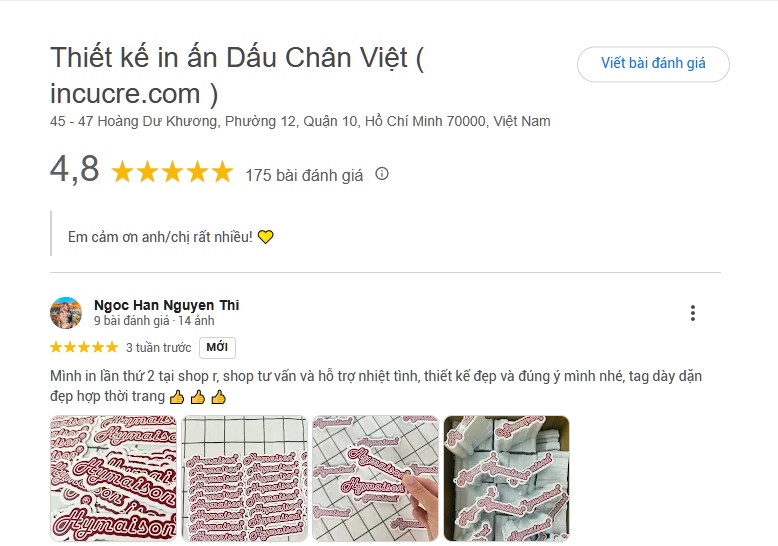Click the yellow heart emoji in owner reply

[265, 237]
